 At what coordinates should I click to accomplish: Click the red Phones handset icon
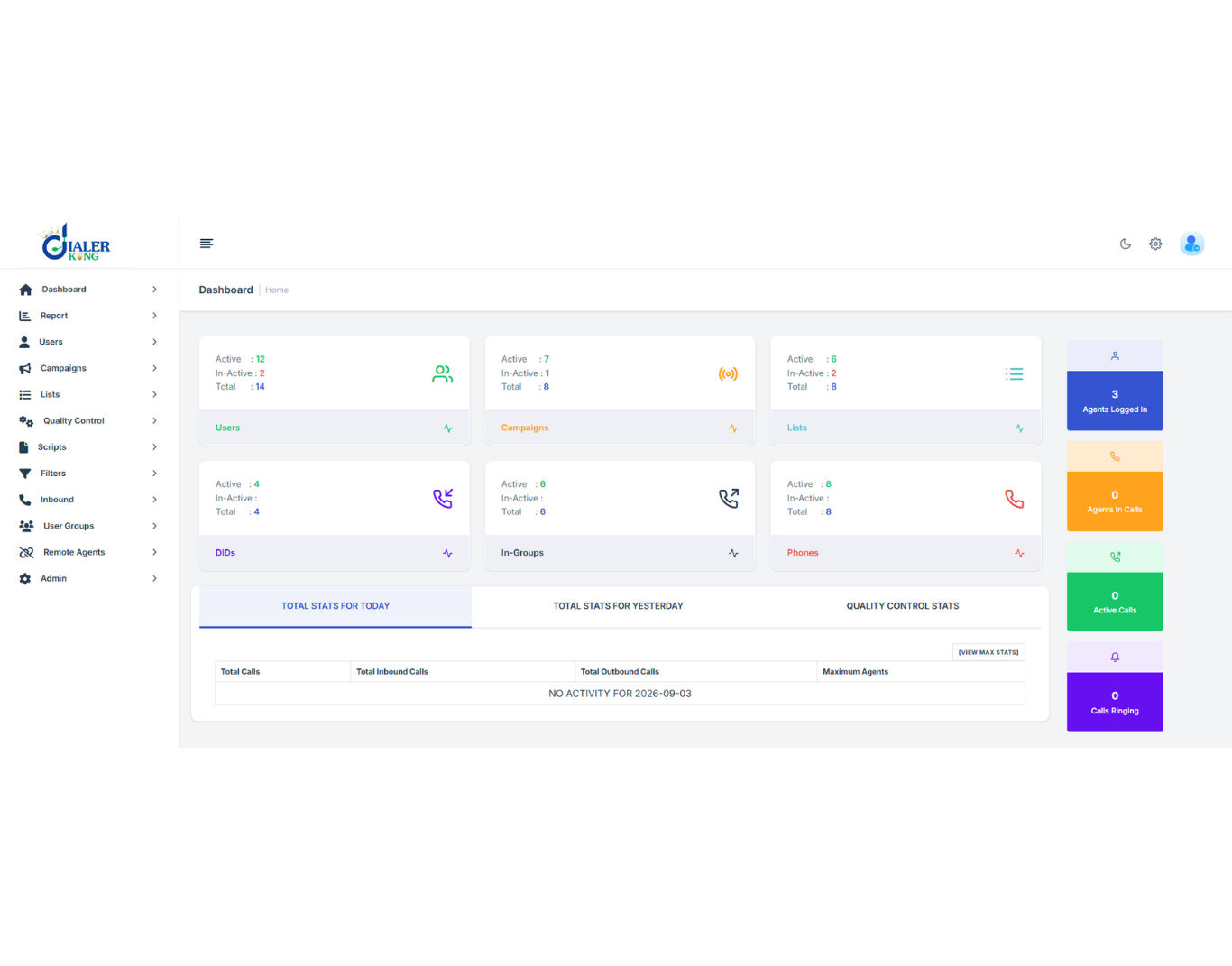point(1015,499)
